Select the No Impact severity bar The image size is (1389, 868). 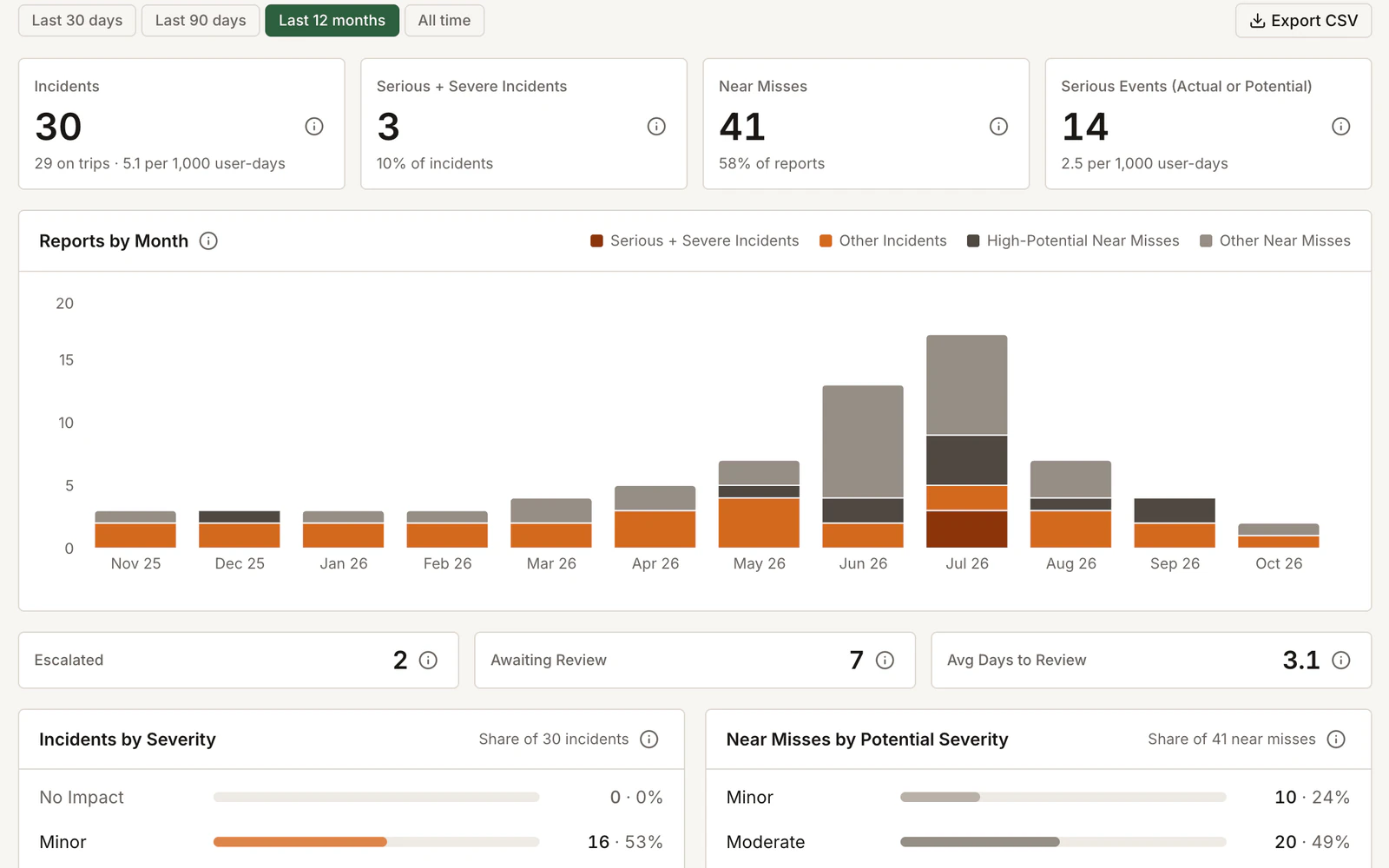coord(376,797)
